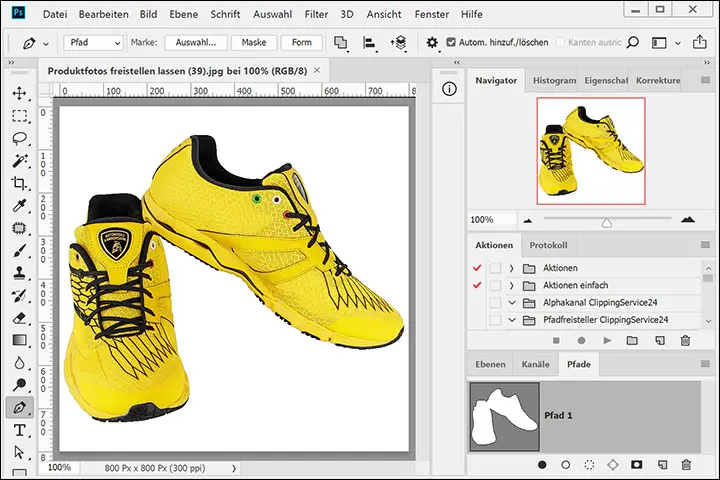Viewport: 720px width, 480px height.
Task: Play the selected action
Action: coord(607,341)
